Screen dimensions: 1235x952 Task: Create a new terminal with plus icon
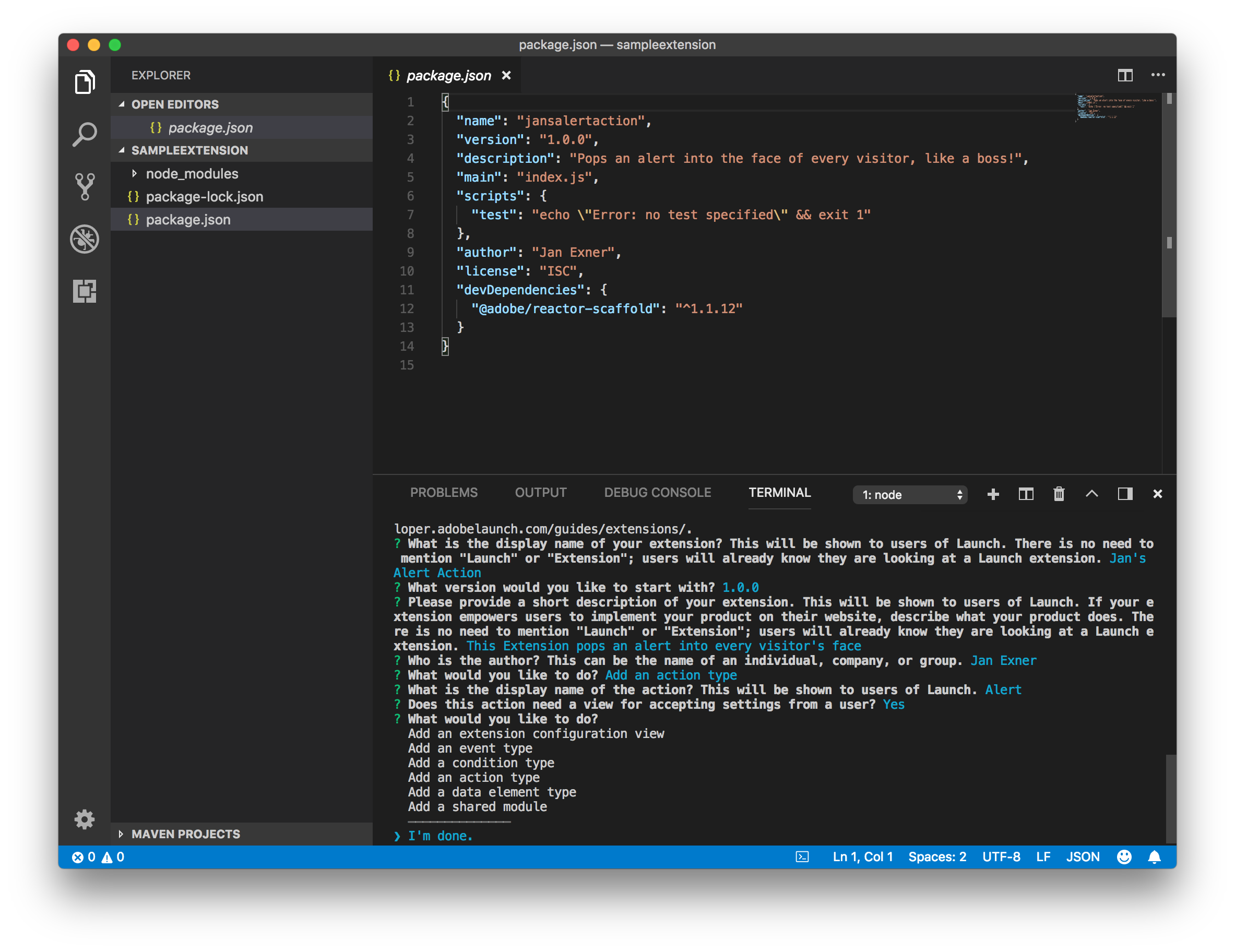[x=993, y=494]
